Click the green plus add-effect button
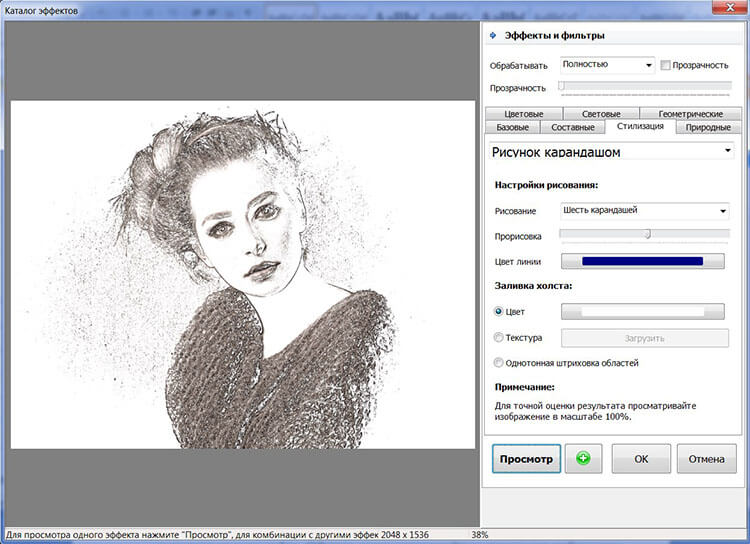 (x=583, y=459)
